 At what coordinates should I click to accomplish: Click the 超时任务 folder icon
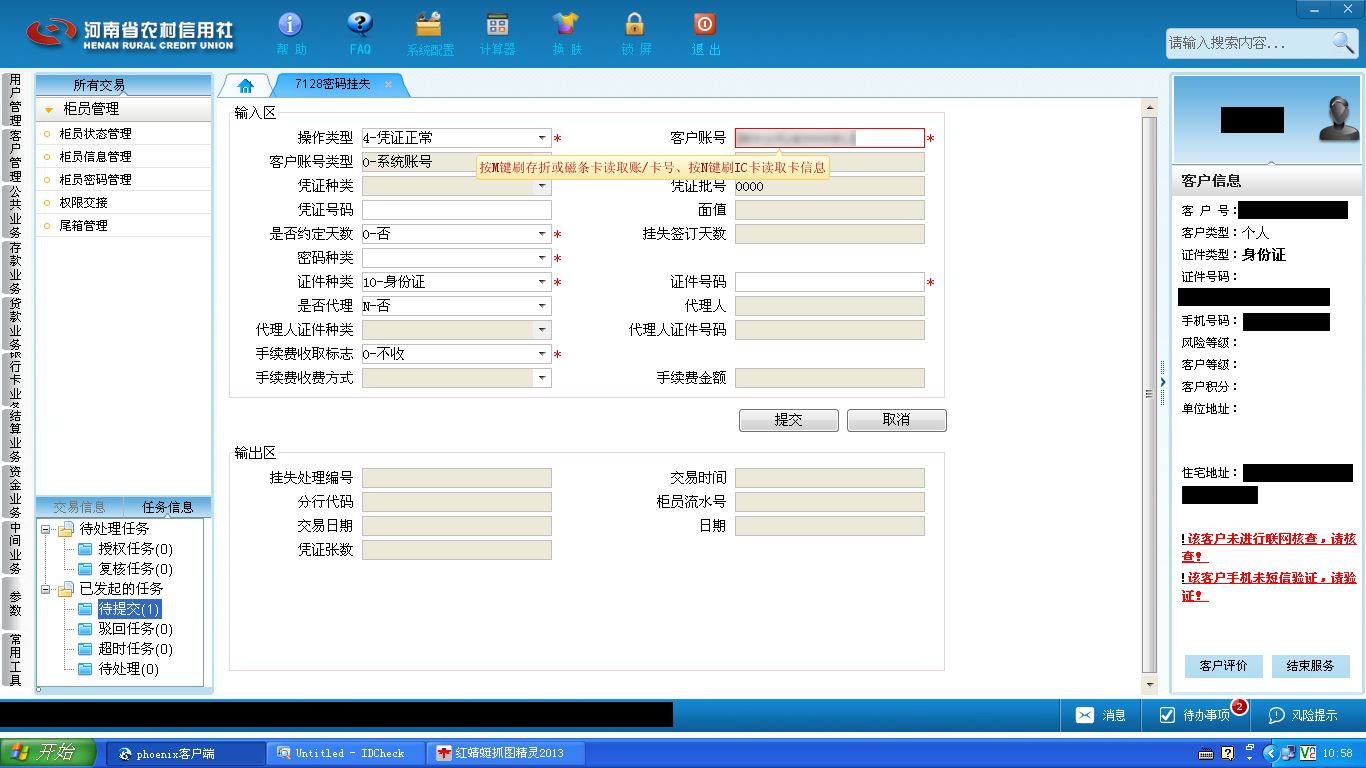click(85, 649)
